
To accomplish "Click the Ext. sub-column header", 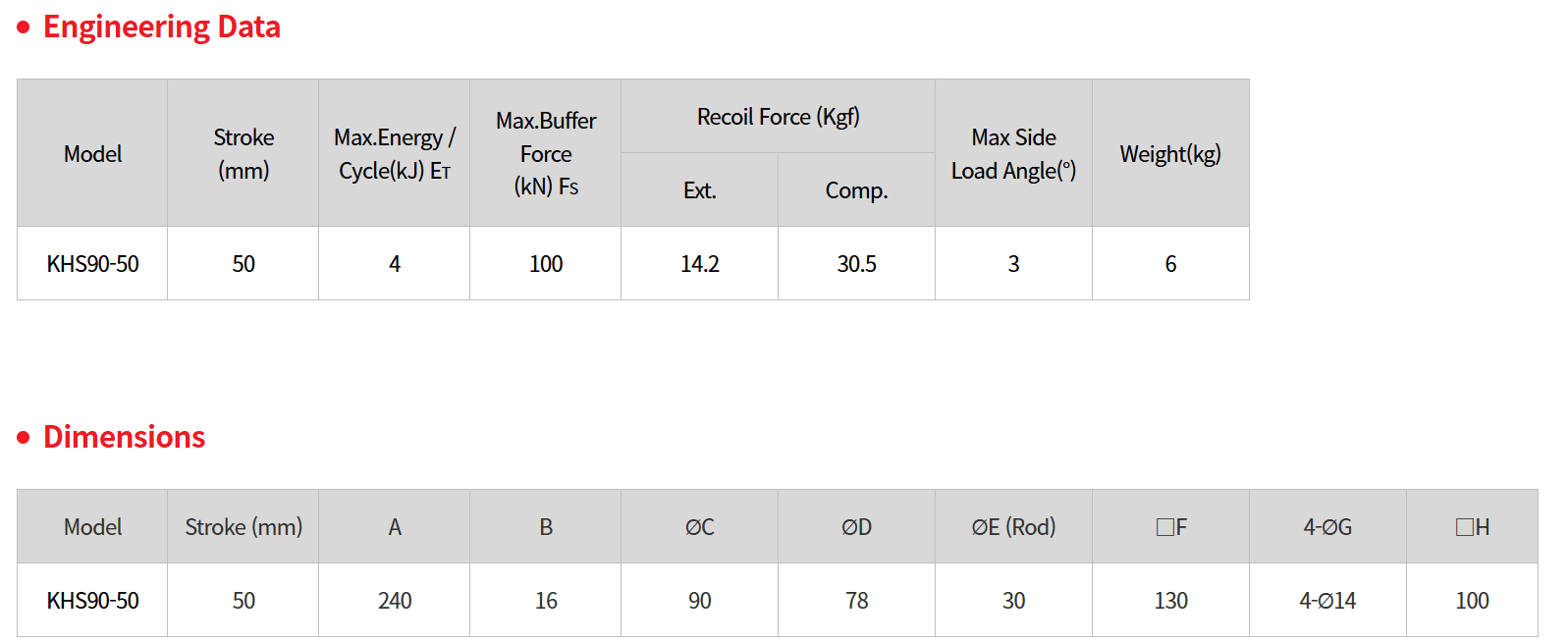I will tap(700, 190).
